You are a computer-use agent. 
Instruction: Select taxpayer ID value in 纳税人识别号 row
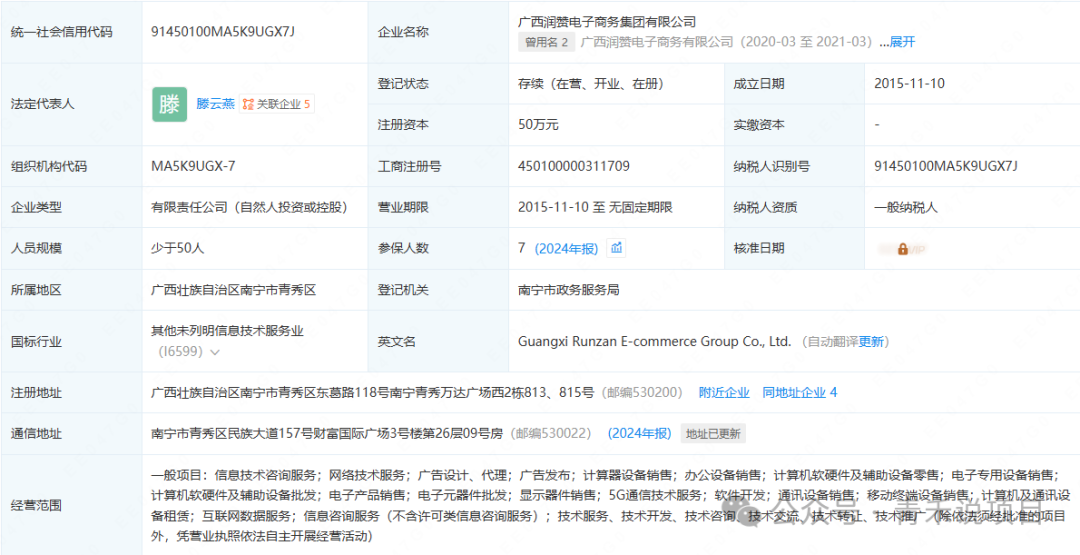946,166
